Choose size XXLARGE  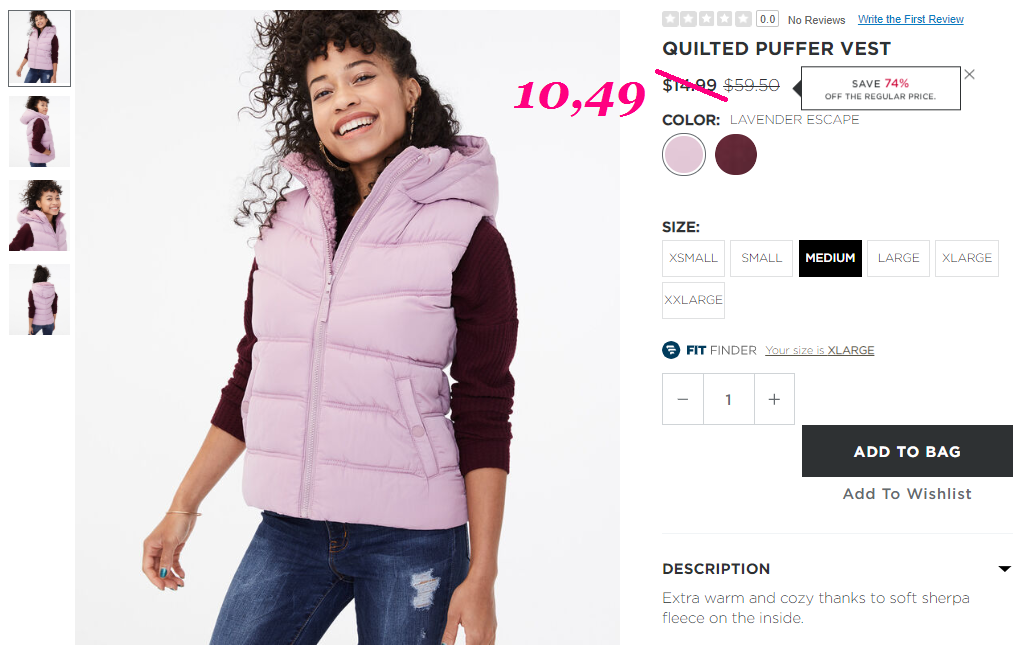693,300
